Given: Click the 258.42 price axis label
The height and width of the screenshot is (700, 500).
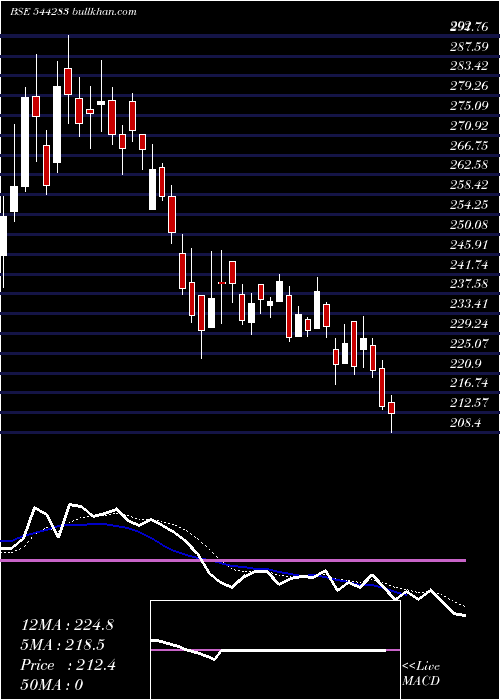Looking at the screenshot, I should pyautogui.click(x=469, y=185).
